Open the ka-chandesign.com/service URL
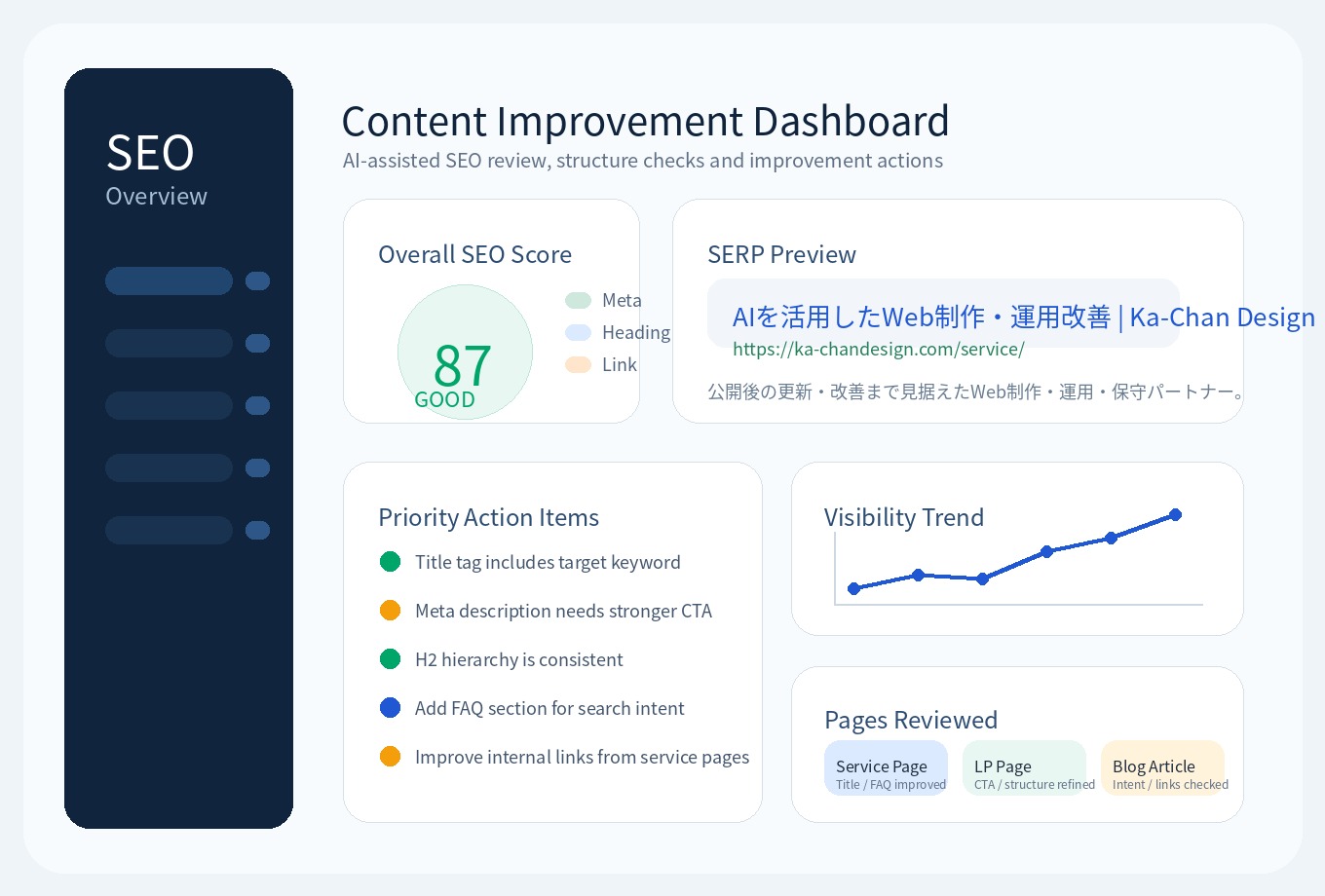Image resolution: width=1325 pixels, height=896 pixels. (x=878, y=349)
